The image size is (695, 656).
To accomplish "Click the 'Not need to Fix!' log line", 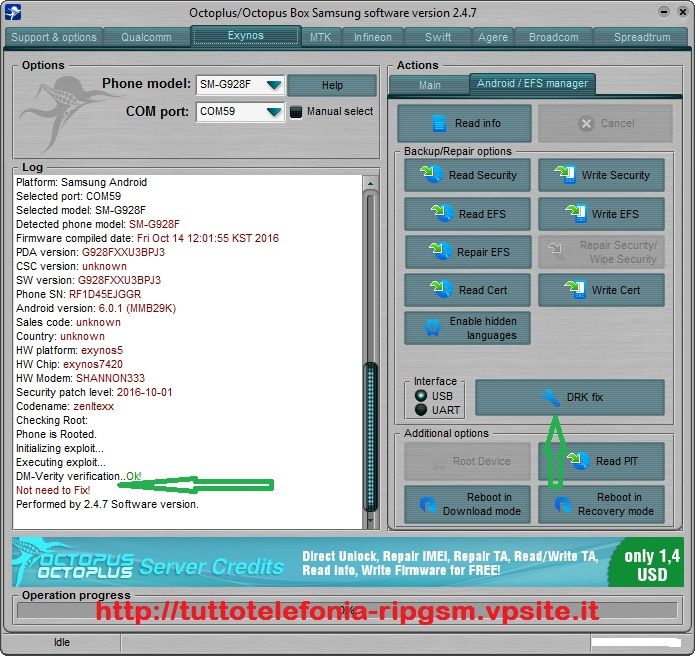I will pyautogui.click(x=53, y=490).
